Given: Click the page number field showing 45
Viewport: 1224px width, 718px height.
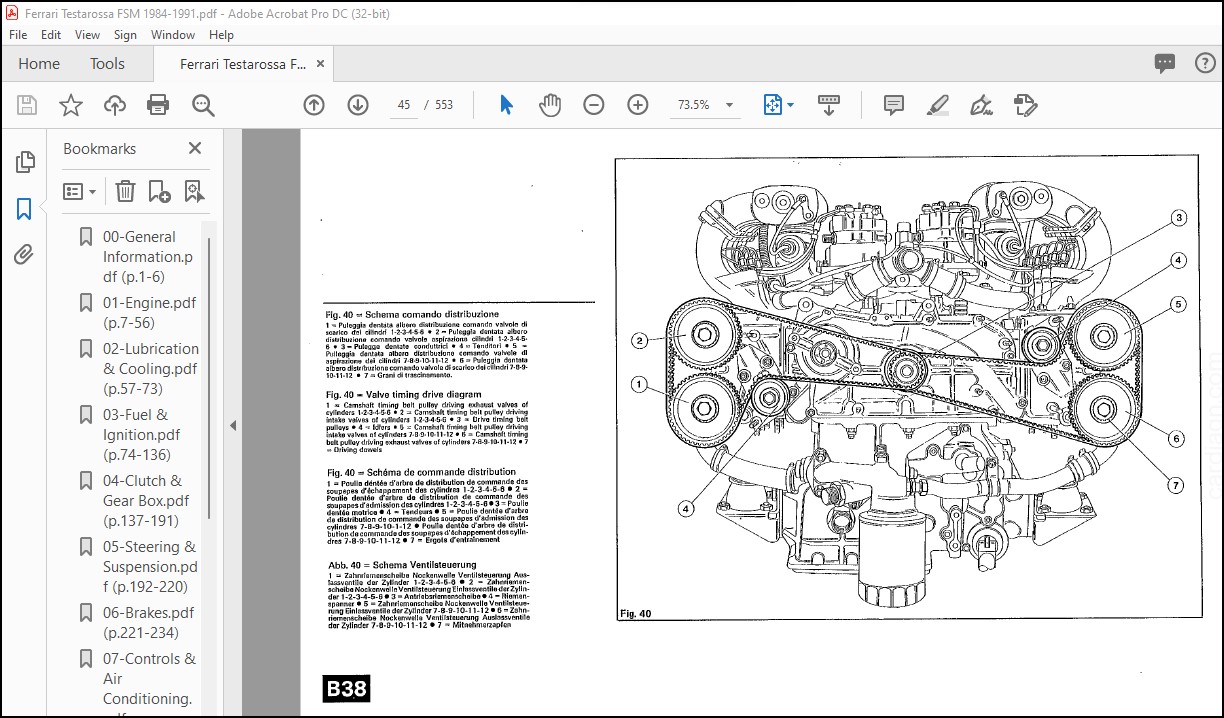Looking at the screenshot, I should pos(404,105).
